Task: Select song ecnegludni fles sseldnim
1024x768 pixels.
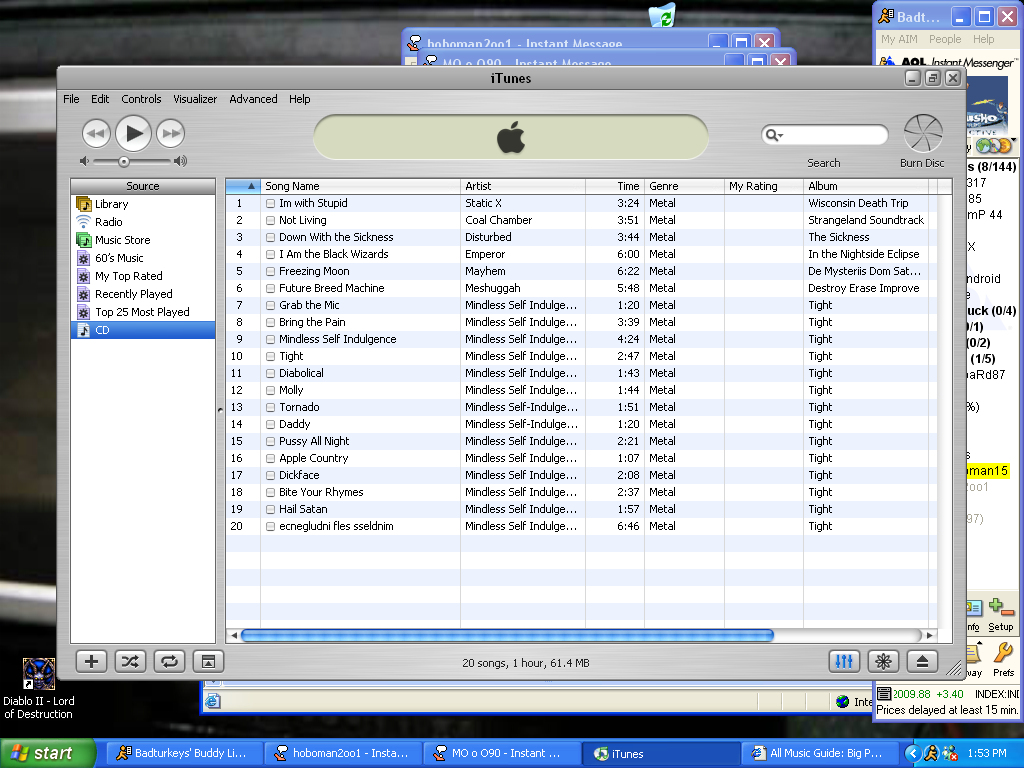Action: (336, 526)
